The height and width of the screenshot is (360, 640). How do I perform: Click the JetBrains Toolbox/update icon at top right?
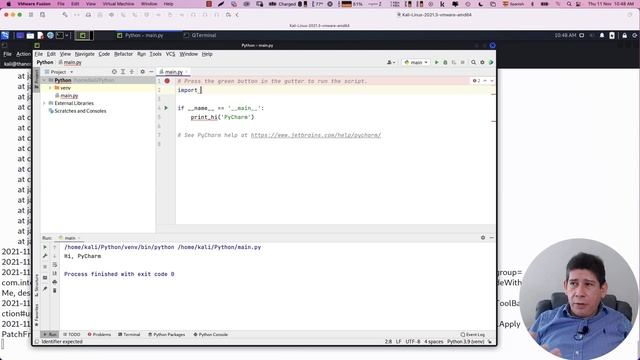click(x=491, y=62)
